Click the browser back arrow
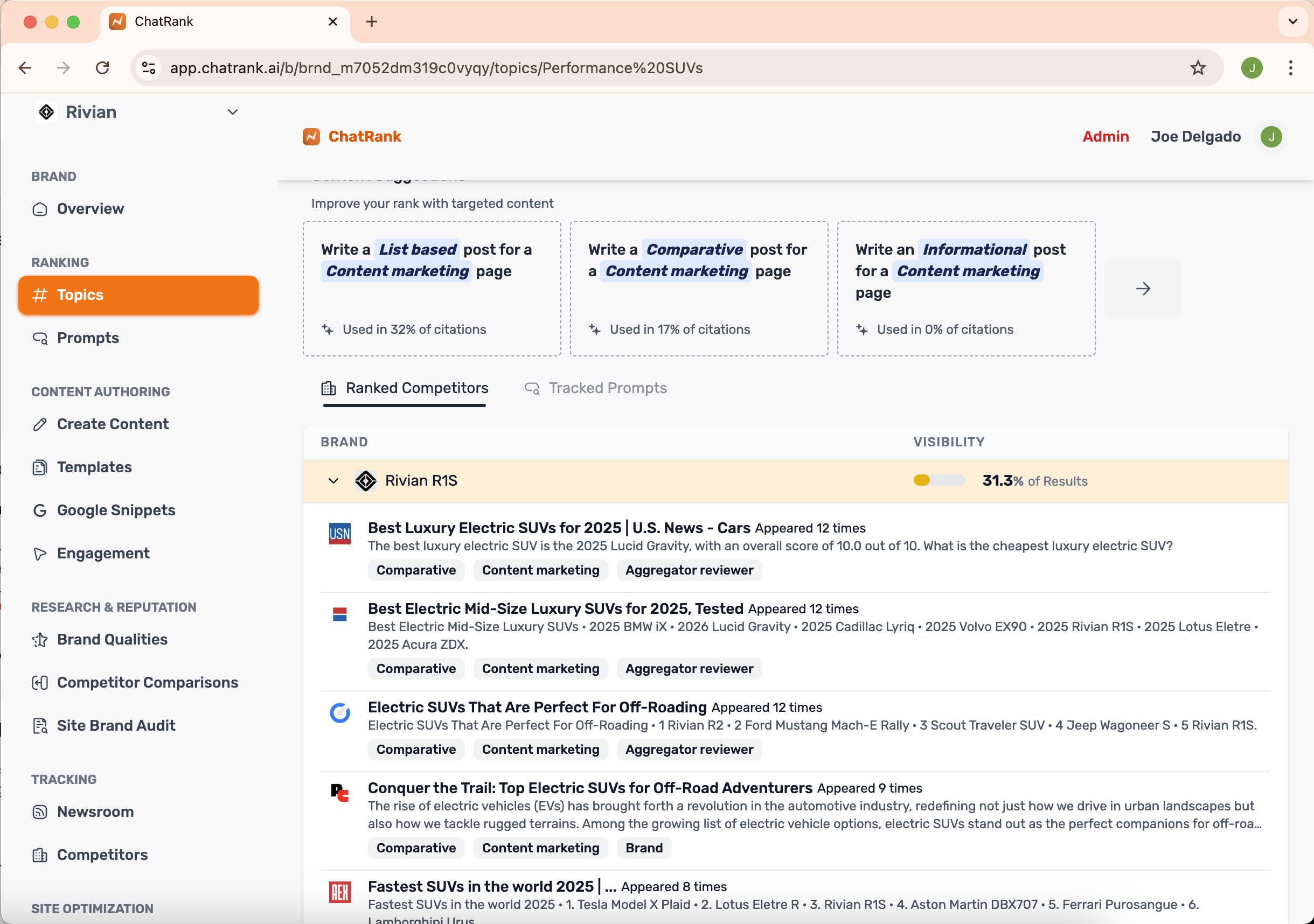Viewport: 1314px width, 924px height. (25, 68)
